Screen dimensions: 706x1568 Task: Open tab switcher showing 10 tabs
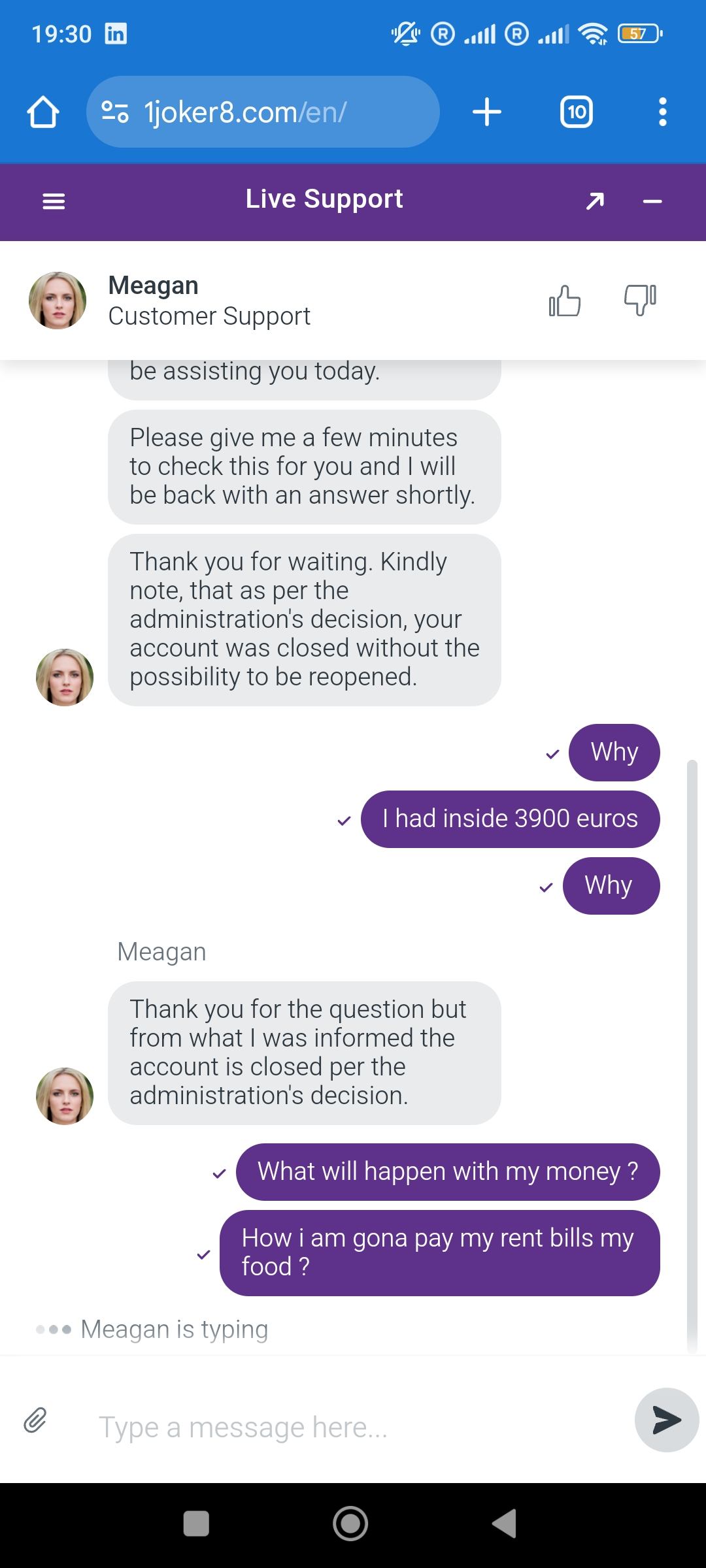577,112
